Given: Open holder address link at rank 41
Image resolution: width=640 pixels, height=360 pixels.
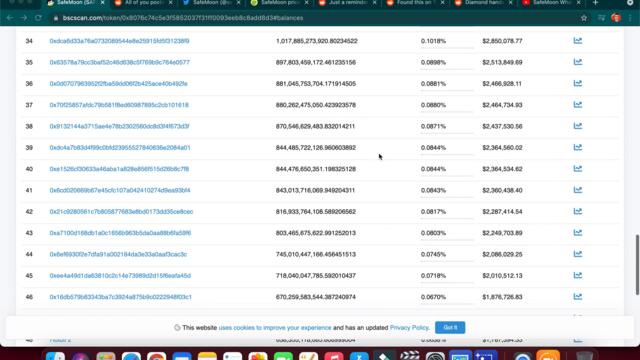Looking at the screenshot, I should [120, 190].
